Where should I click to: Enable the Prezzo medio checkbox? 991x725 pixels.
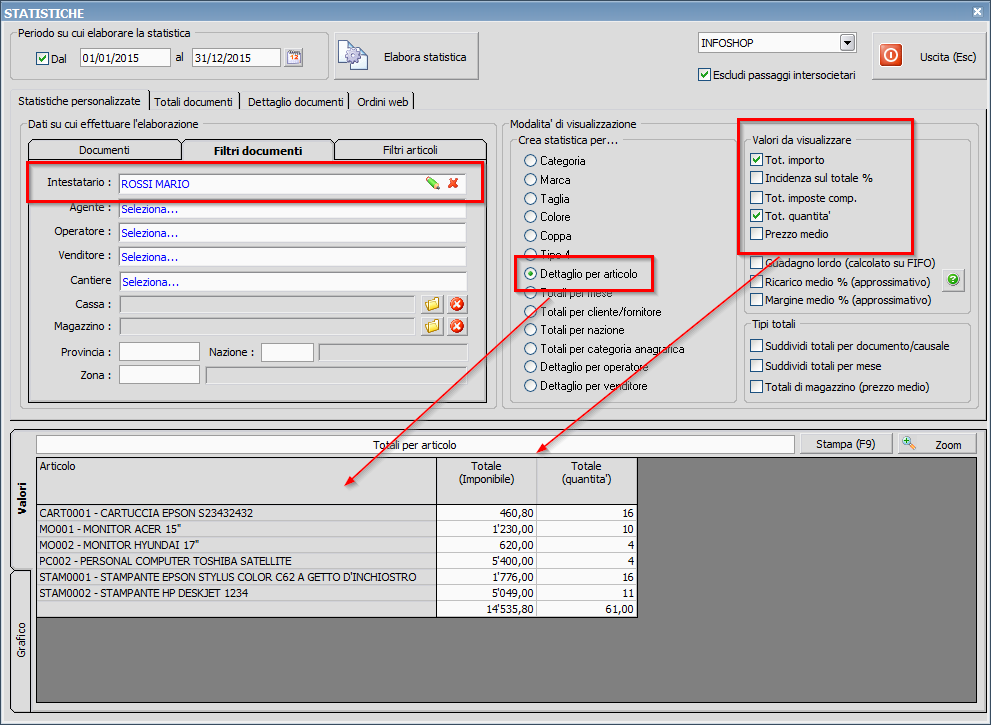coord(757,234)
